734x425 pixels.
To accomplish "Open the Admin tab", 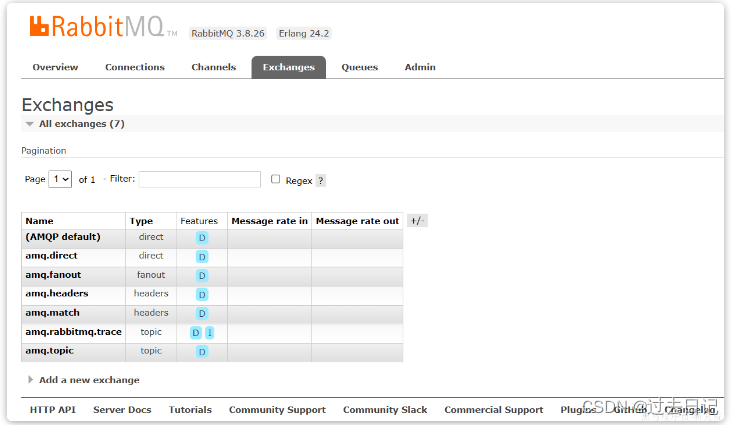I will click(x=420, y=67).
